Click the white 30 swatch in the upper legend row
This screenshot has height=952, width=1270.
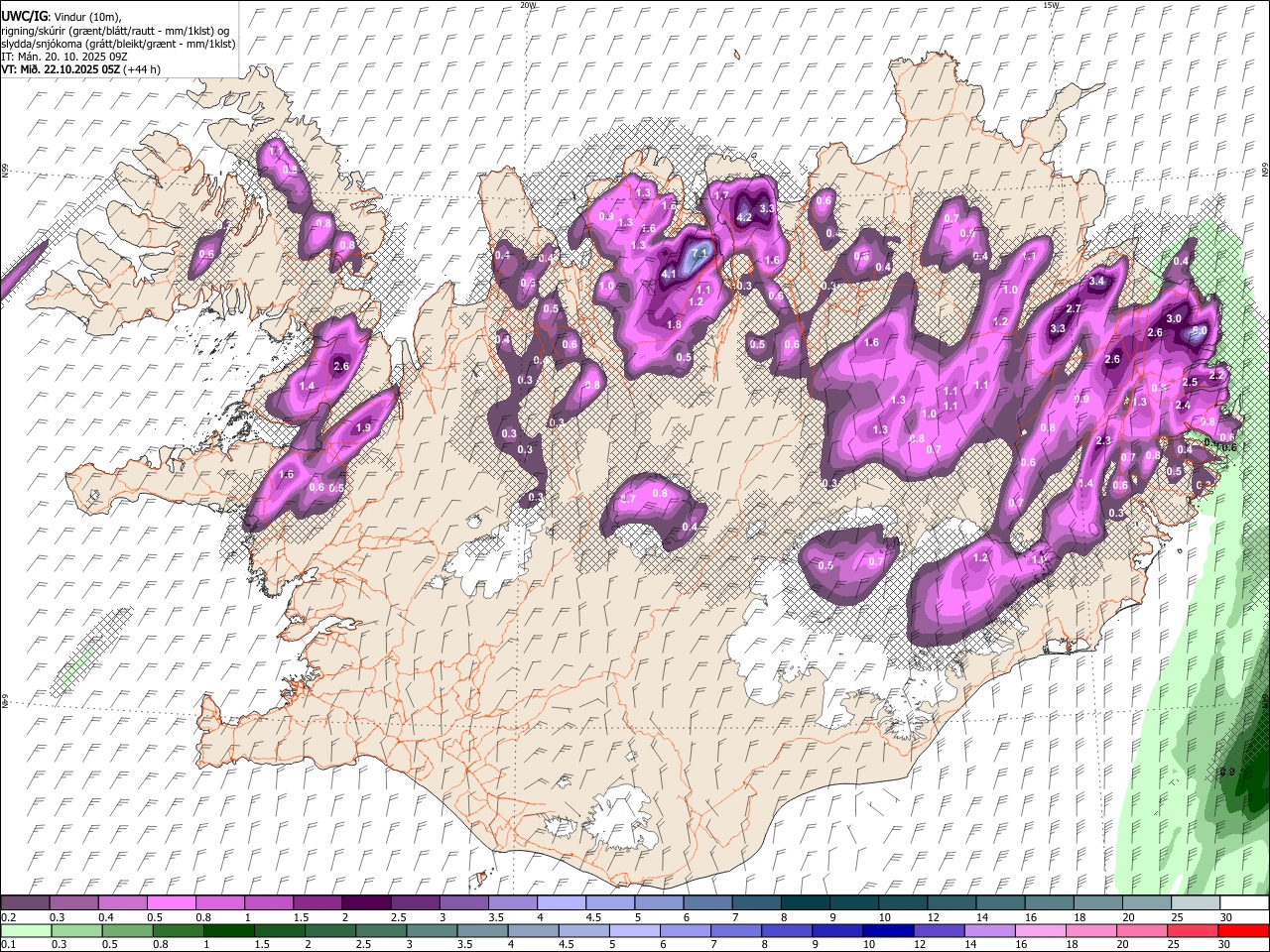coord(1244,903)
